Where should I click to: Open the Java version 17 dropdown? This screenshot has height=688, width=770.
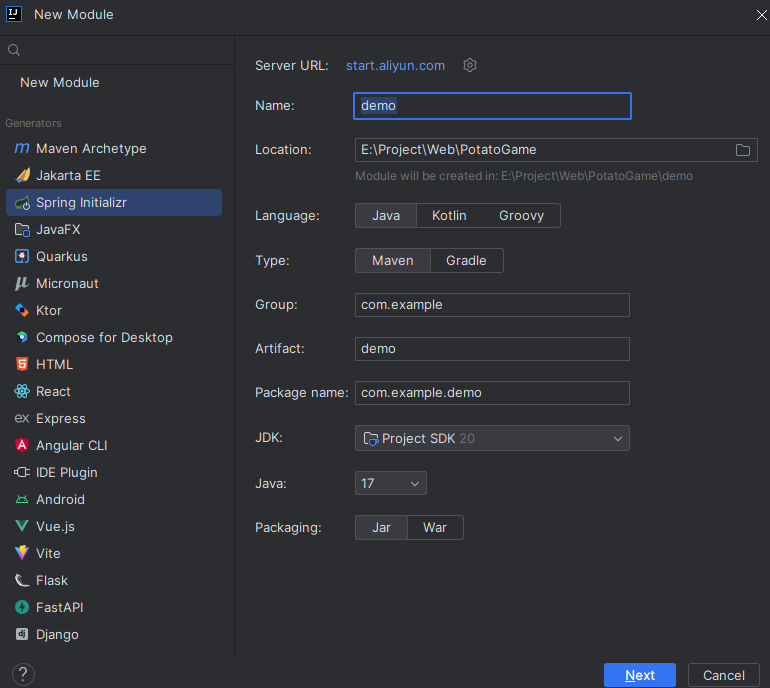point(391,483)
